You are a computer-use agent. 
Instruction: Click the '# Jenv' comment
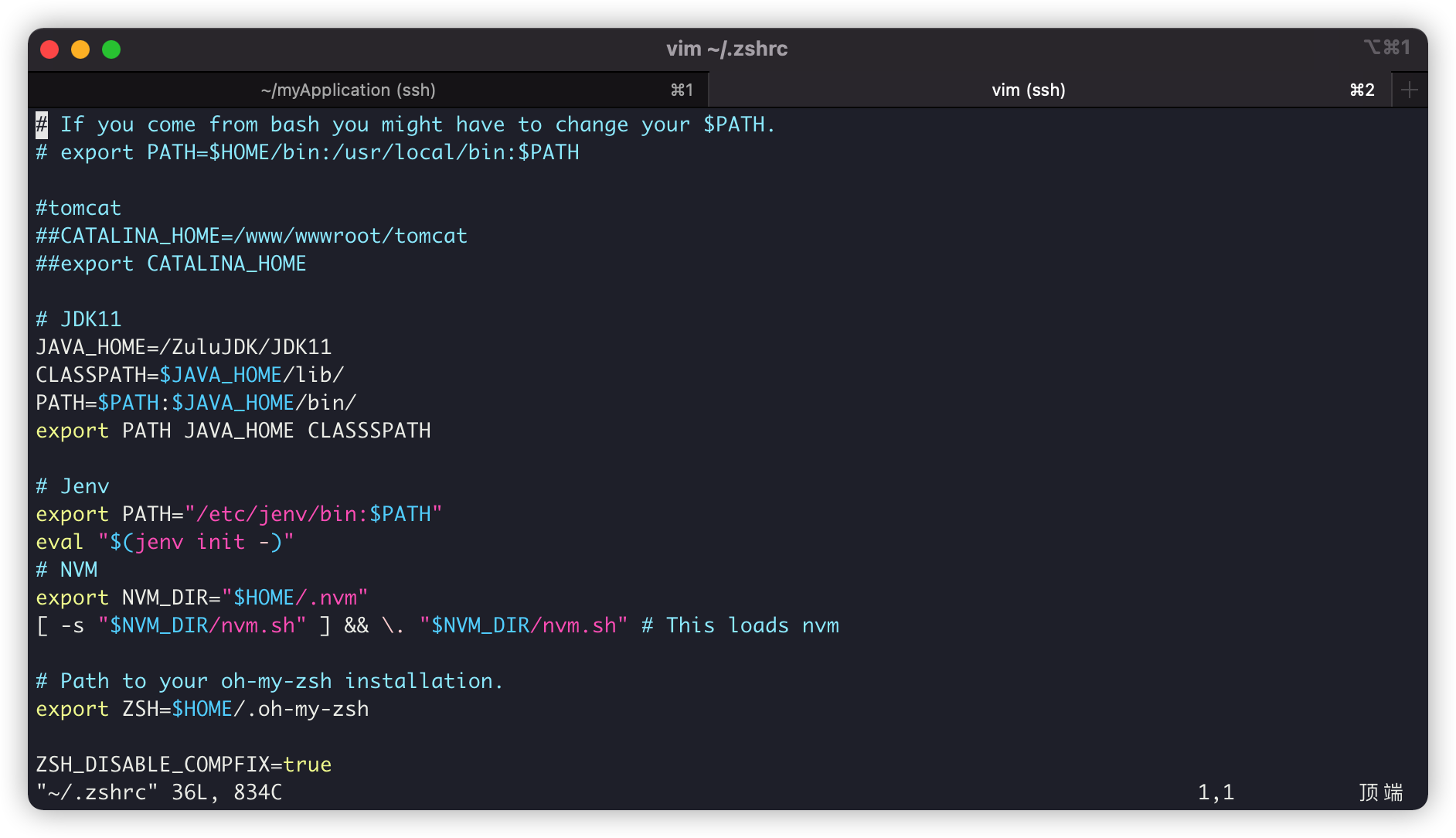coord(73,486)
